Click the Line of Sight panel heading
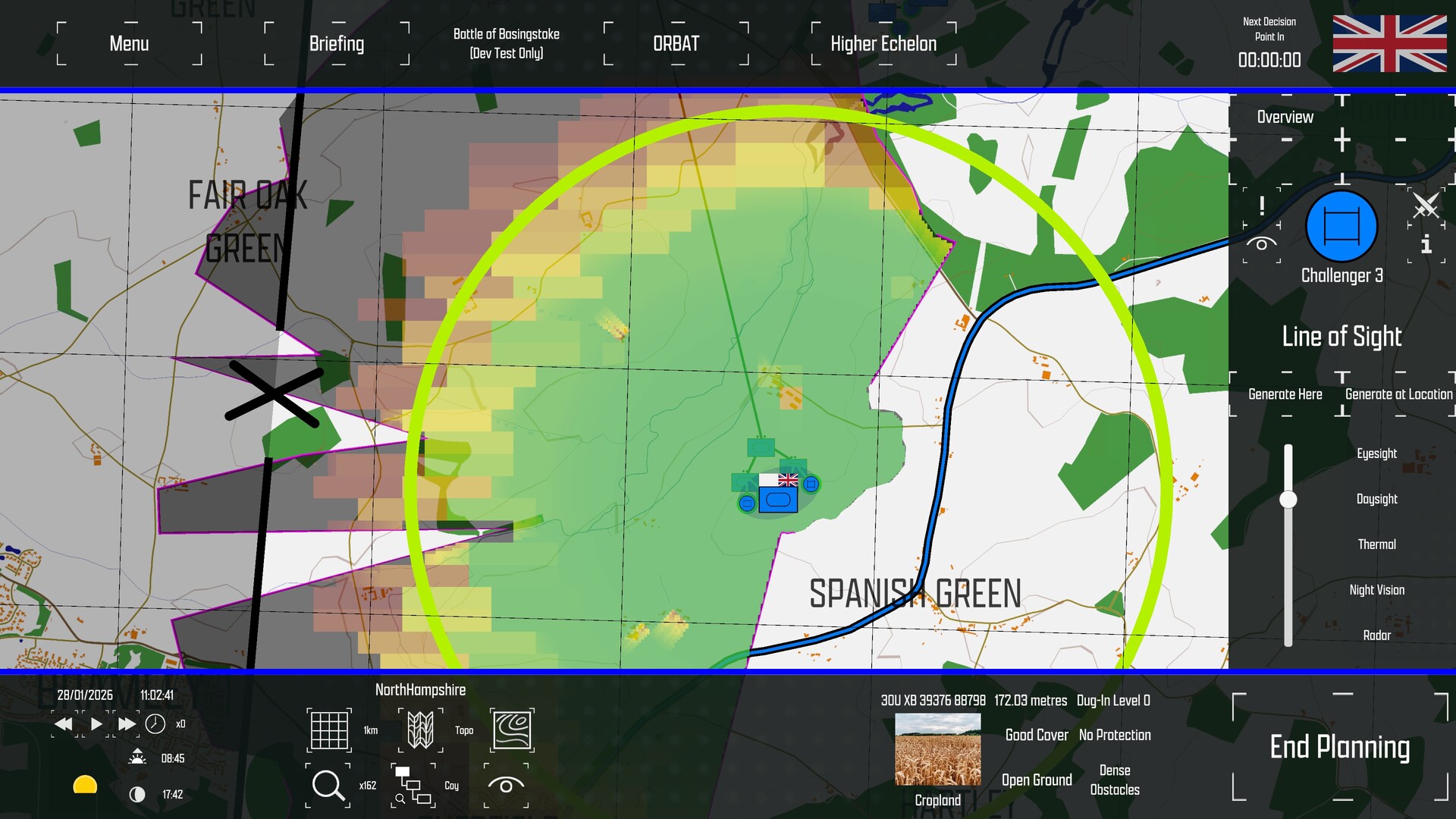The height and width of the screenshot is (819, 1456). (1341, 337)
